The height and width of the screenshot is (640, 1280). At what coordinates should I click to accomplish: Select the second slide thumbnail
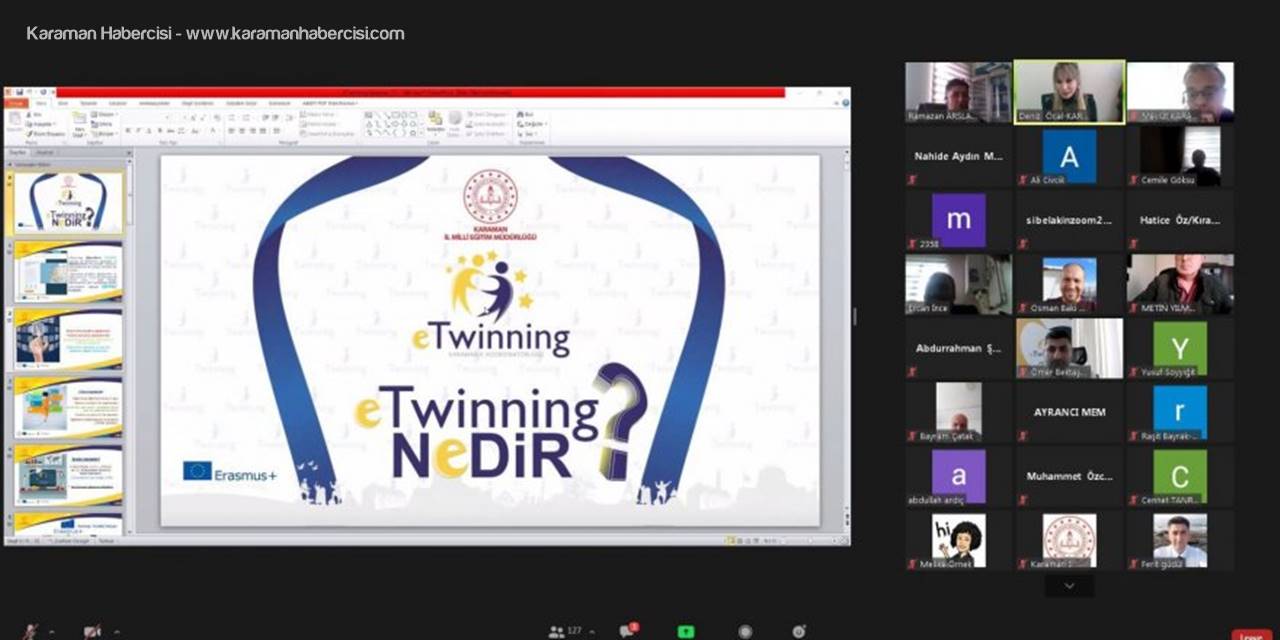[x=68, y=271]
